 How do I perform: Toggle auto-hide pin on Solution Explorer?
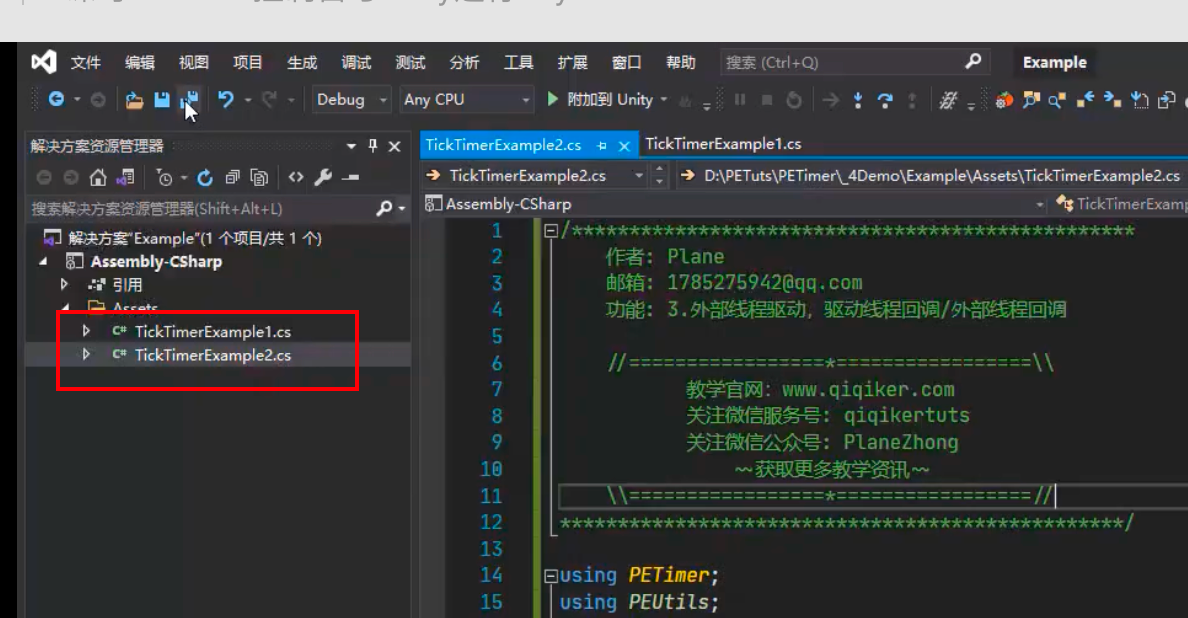tap(373, 145)
